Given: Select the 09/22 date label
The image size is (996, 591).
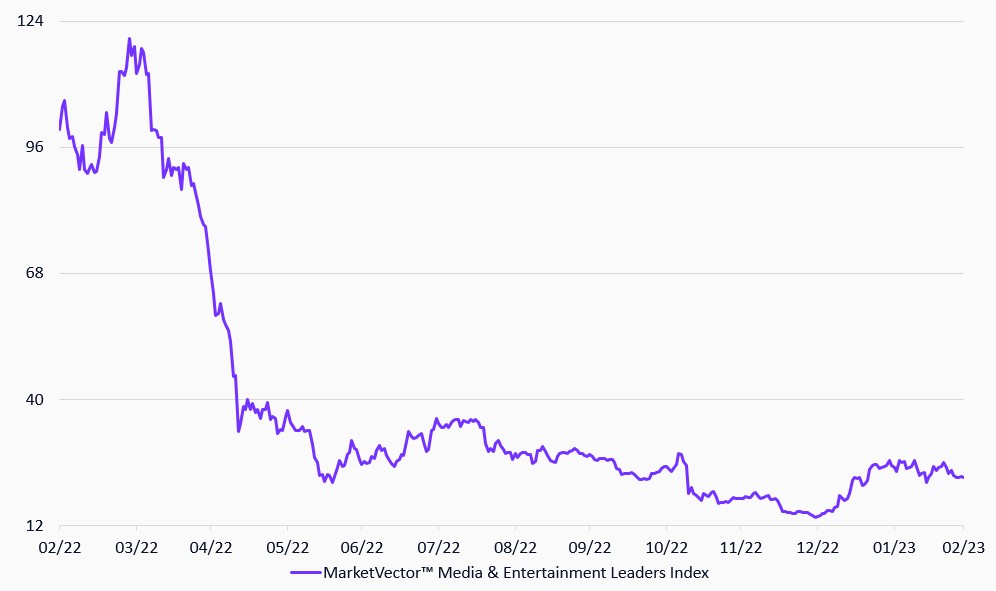Looking at the screenshot, I should pos(589,547).
